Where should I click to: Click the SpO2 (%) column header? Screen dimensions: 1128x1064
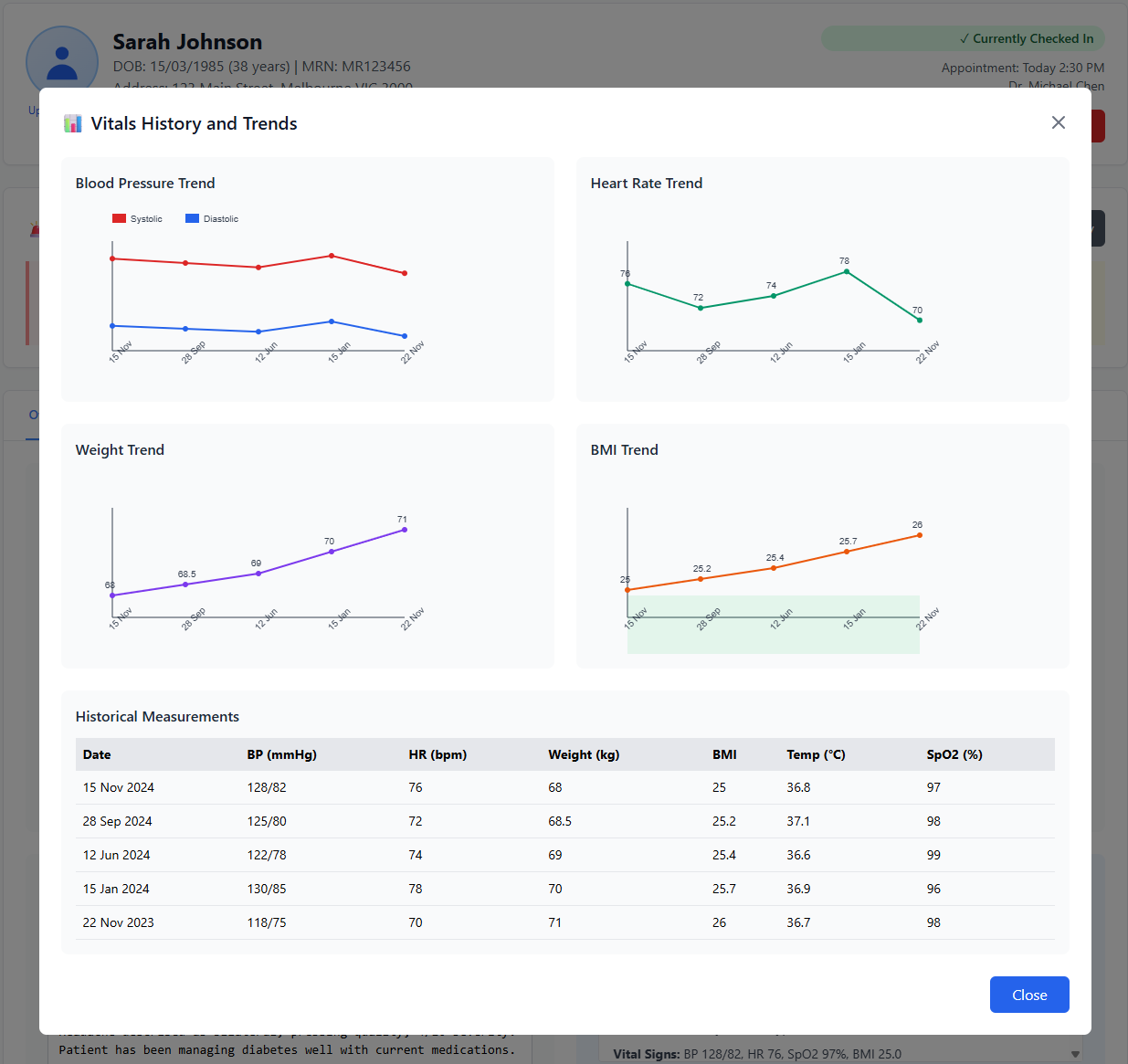click(x=954, y=754)
